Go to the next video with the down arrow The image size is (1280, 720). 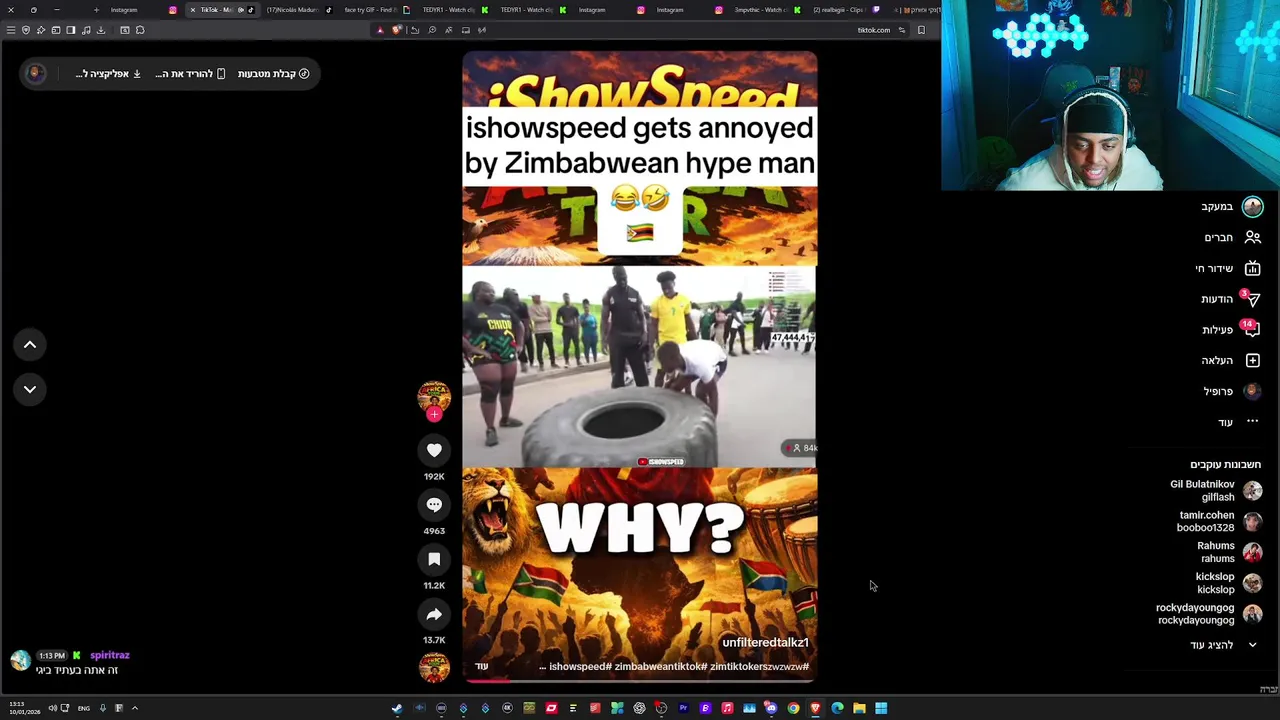30,389
